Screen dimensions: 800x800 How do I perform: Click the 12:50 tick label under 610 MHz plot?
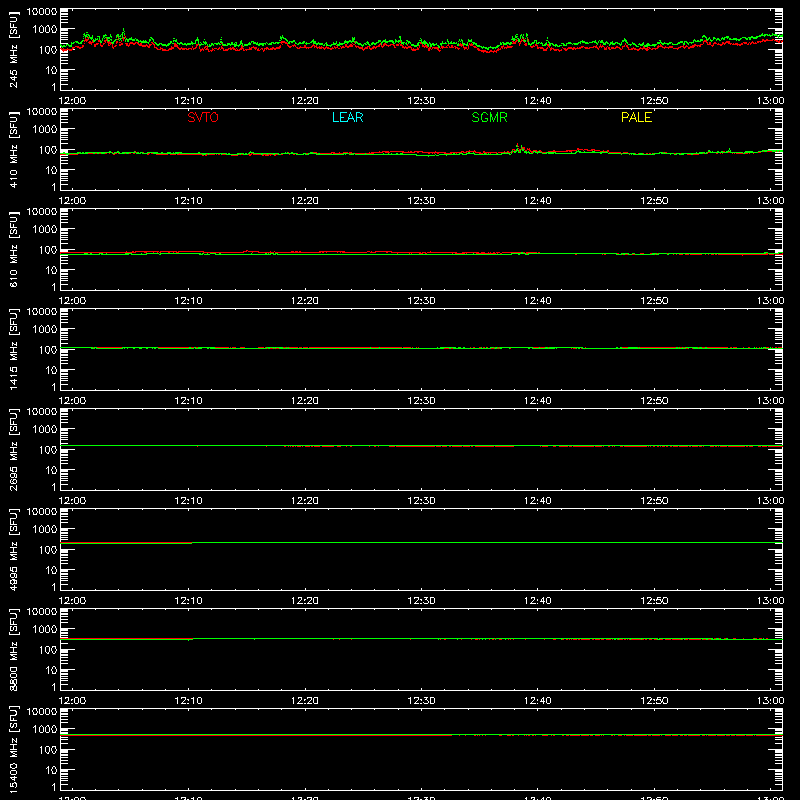[654, 301]
